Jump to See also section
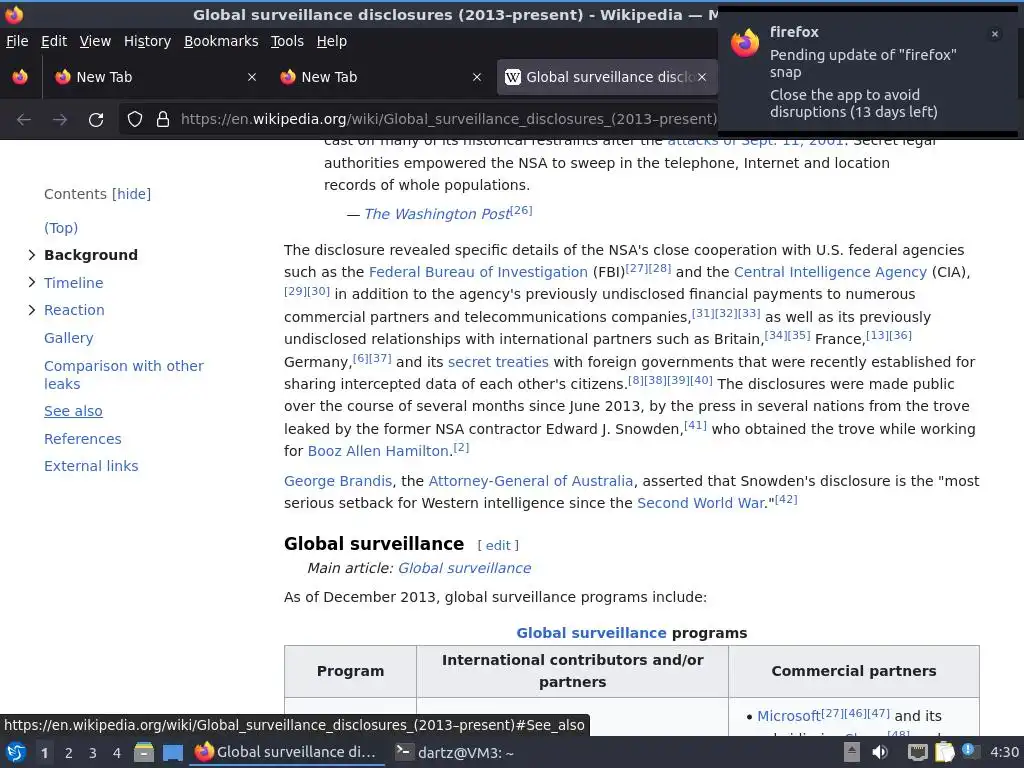Screen dimensions: 1024x768 tap(73, 411)
